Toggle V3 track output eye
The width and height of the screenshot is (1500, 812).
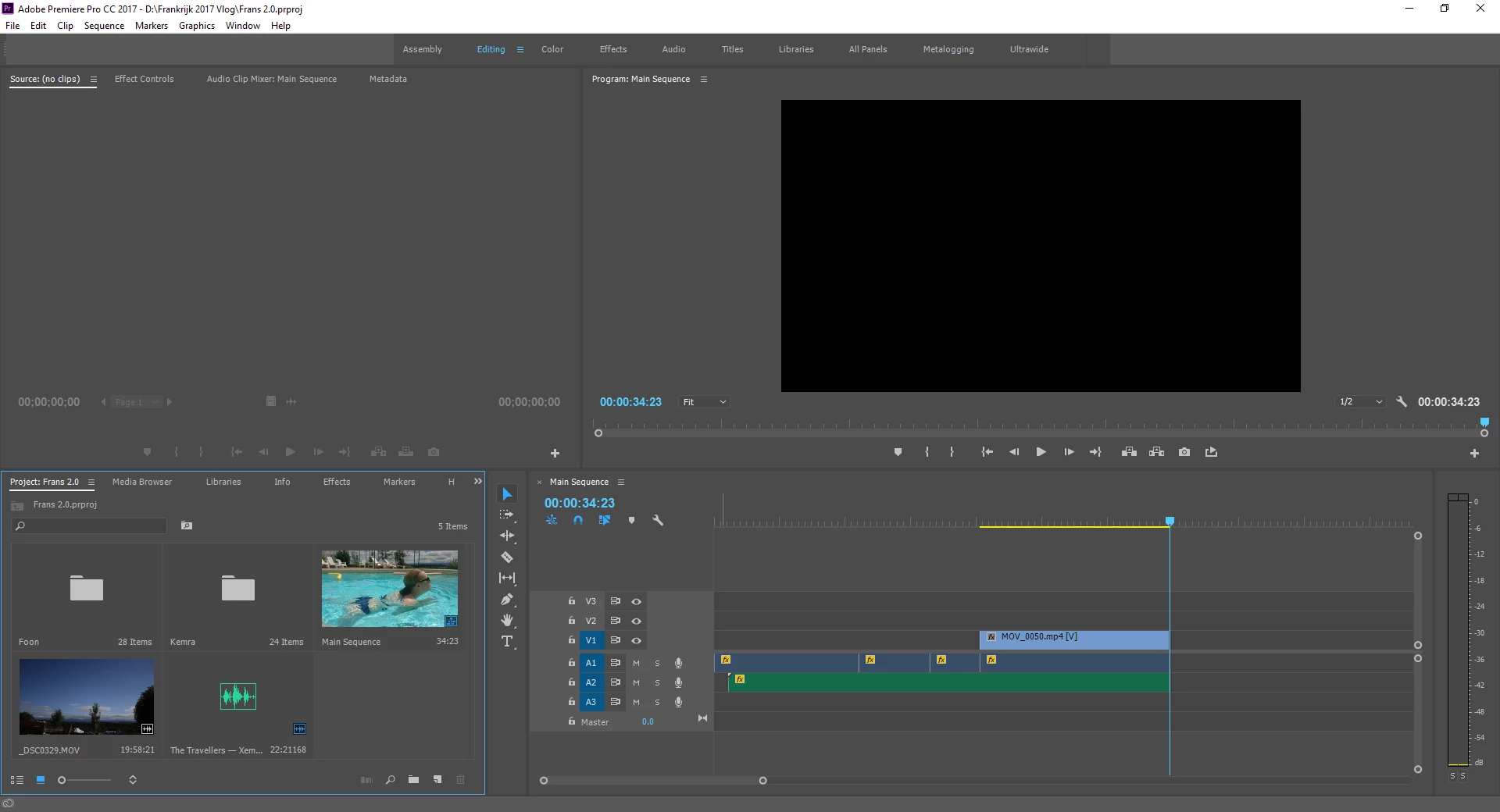(x=636, y=601)
